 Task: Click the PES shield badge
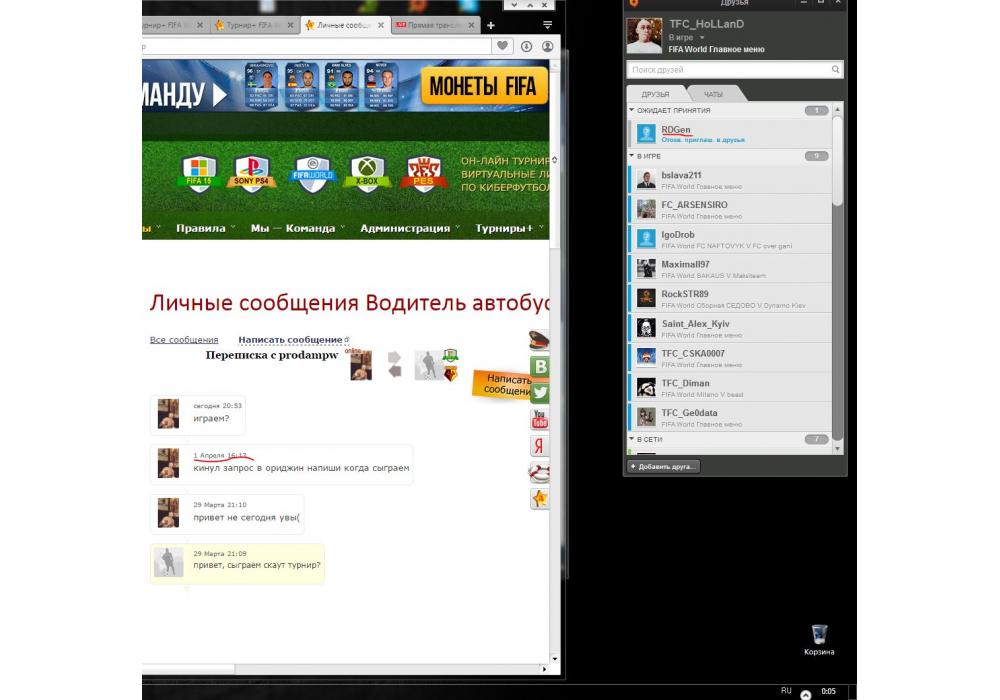424,172
